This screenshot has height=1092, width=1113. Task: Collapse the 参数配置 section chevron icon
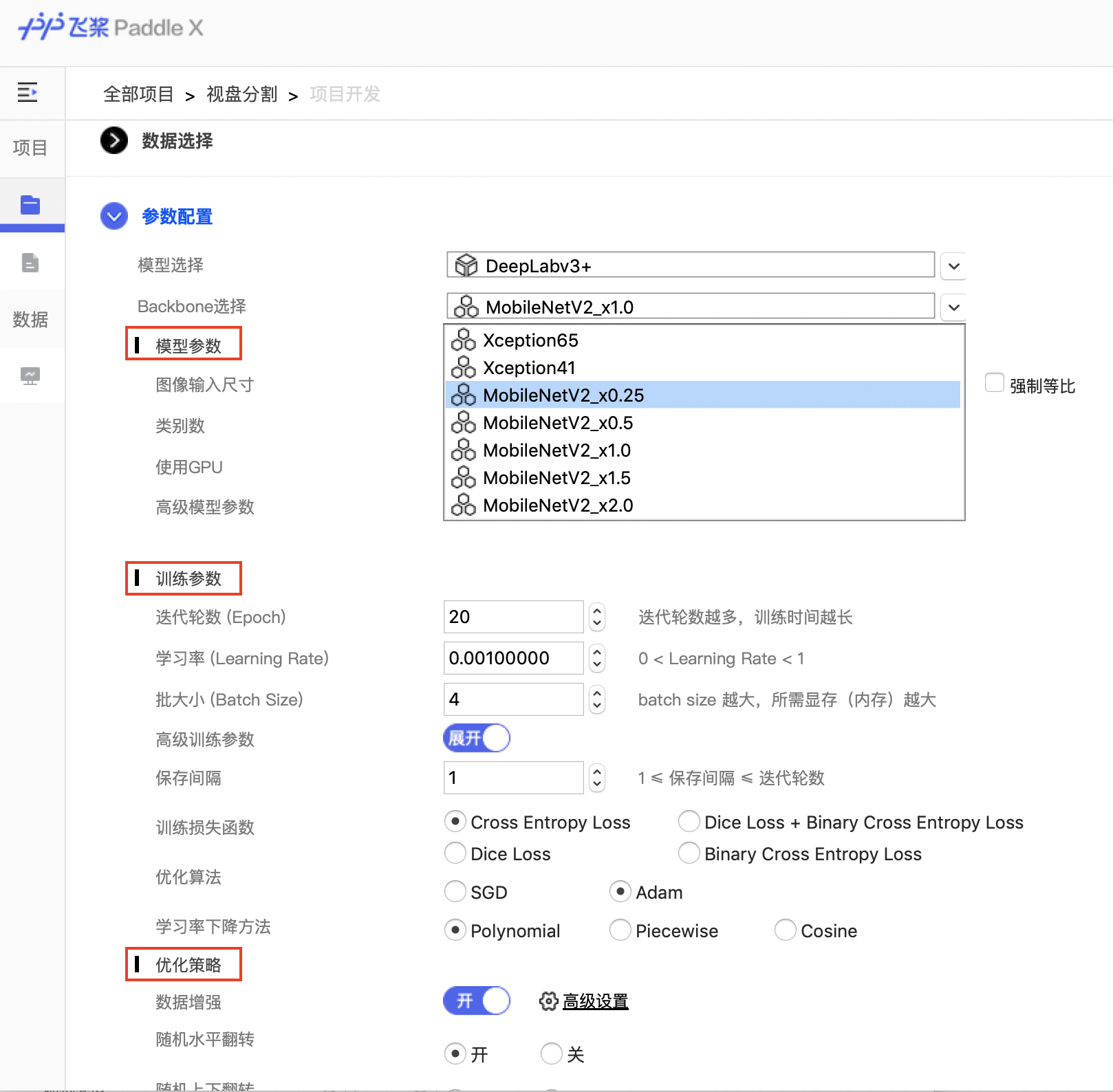114,216
